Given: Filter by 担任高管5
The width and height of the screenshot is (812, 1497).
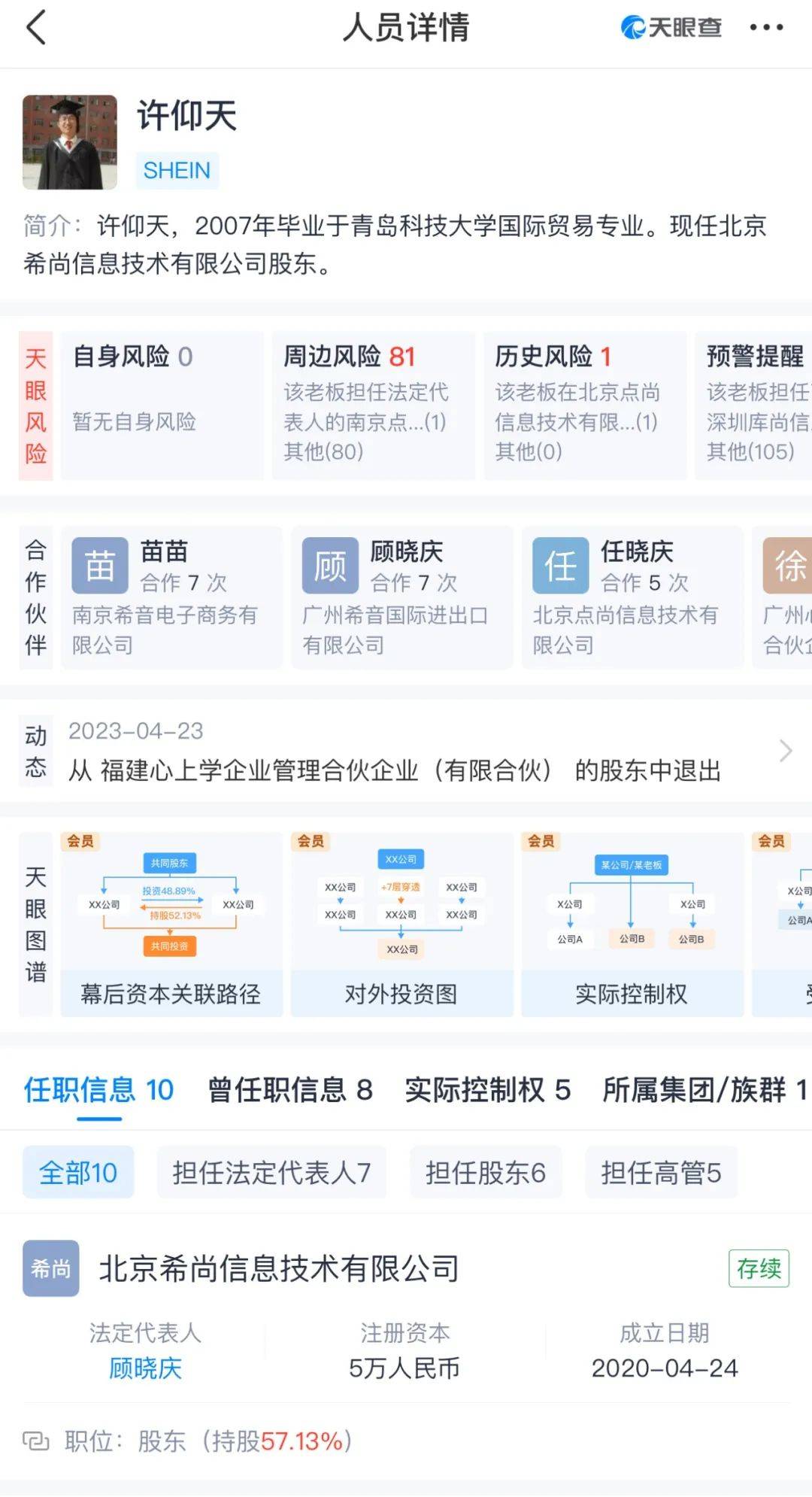Looking at the screenshot, I should [x=661, y=1172].
